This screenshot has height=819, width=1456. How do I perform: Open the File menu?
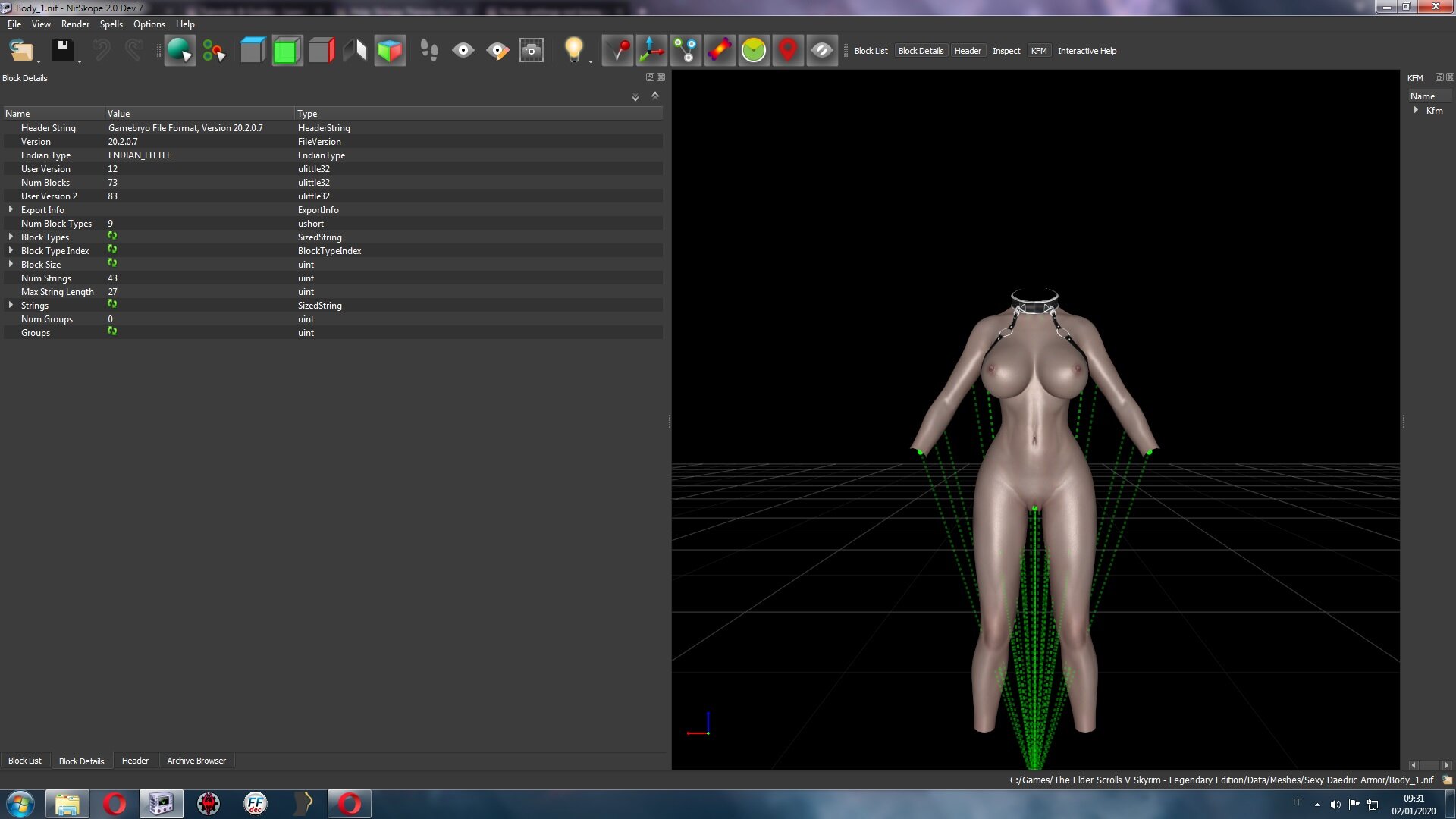pos(14,24)
